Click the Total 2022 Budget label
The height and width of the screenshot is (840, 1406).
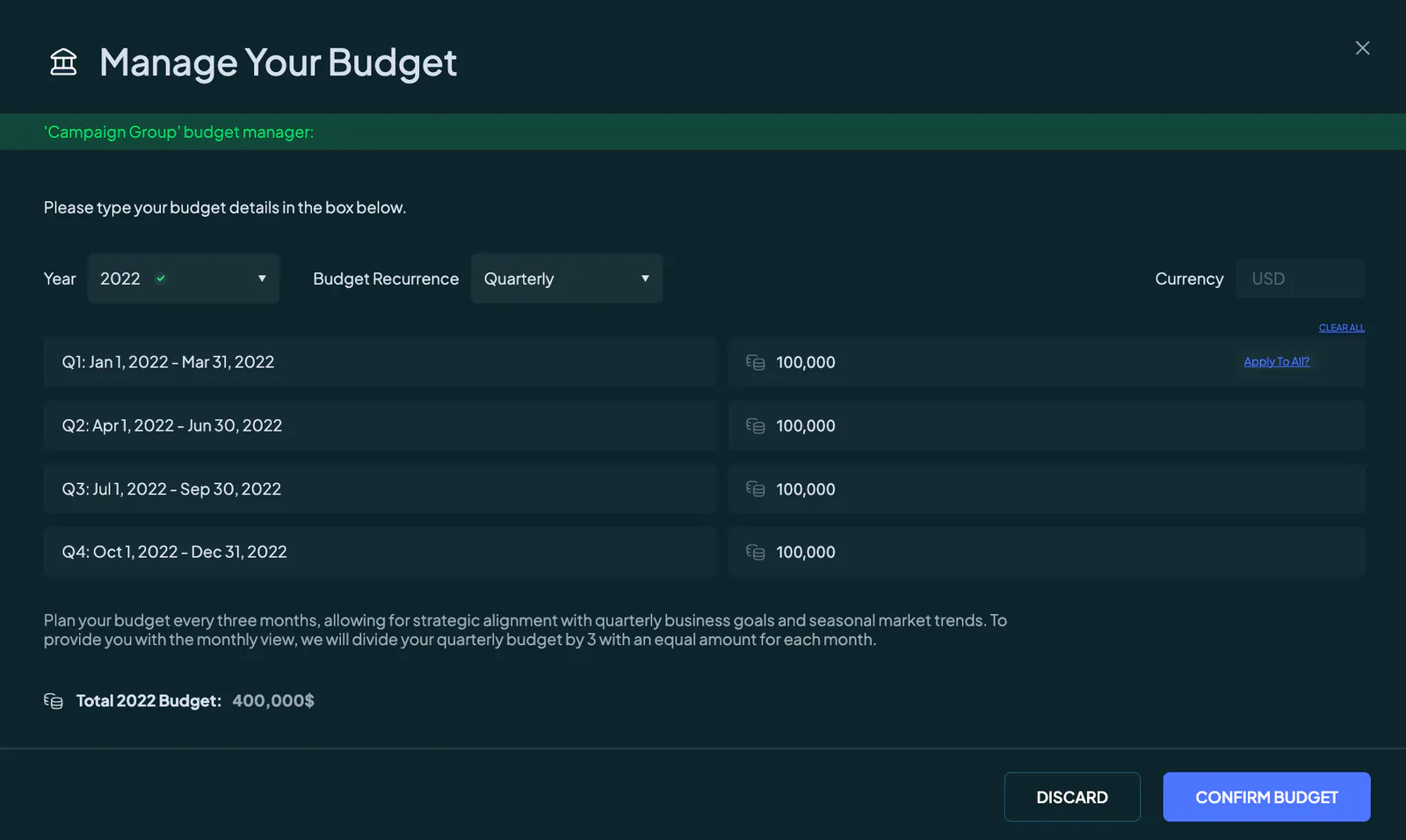149,700
